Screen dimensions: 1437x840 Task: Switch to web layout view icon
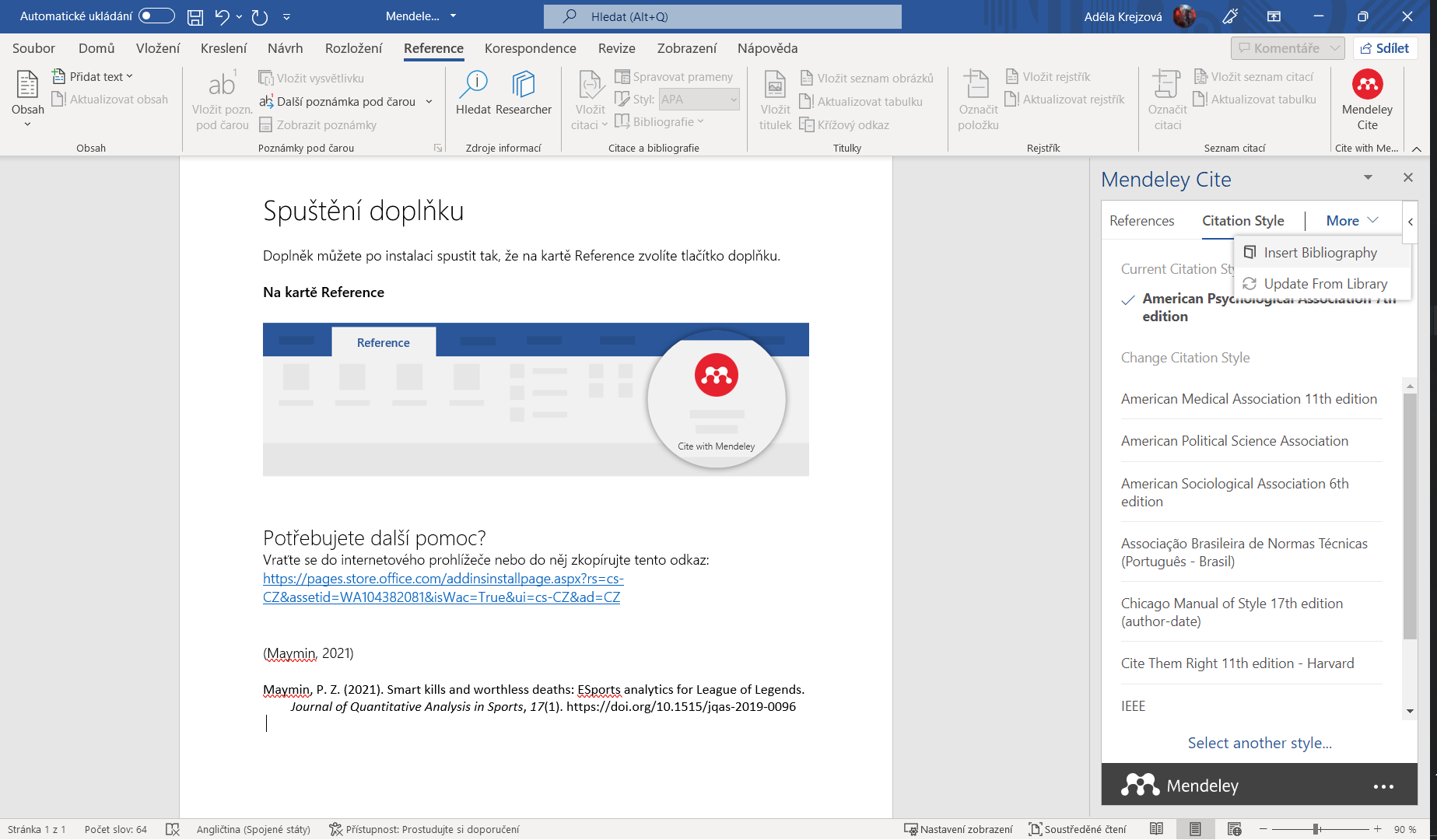1234,829
